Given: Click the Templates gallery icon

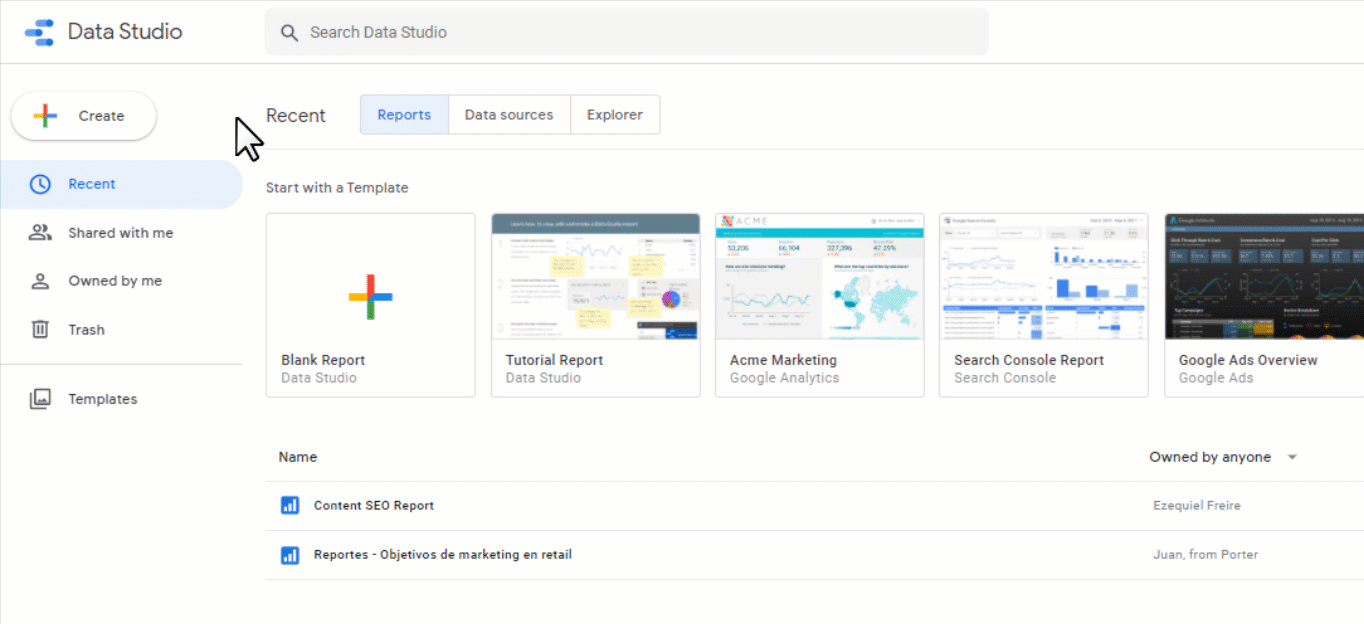Looking at the screenshot, I should [x=40, y=399].
